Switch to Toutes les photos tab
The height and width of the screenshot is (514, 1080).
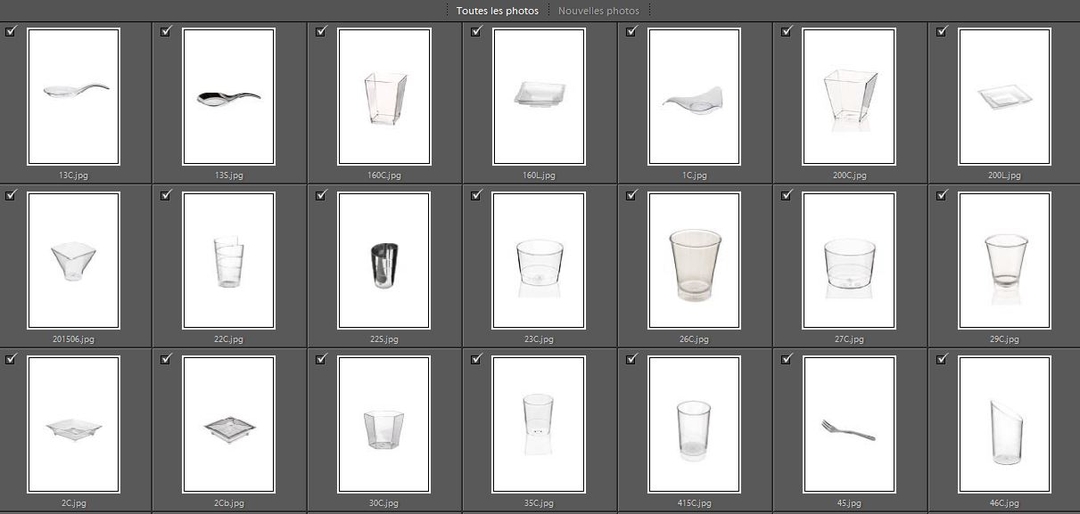tap(497, 11)
